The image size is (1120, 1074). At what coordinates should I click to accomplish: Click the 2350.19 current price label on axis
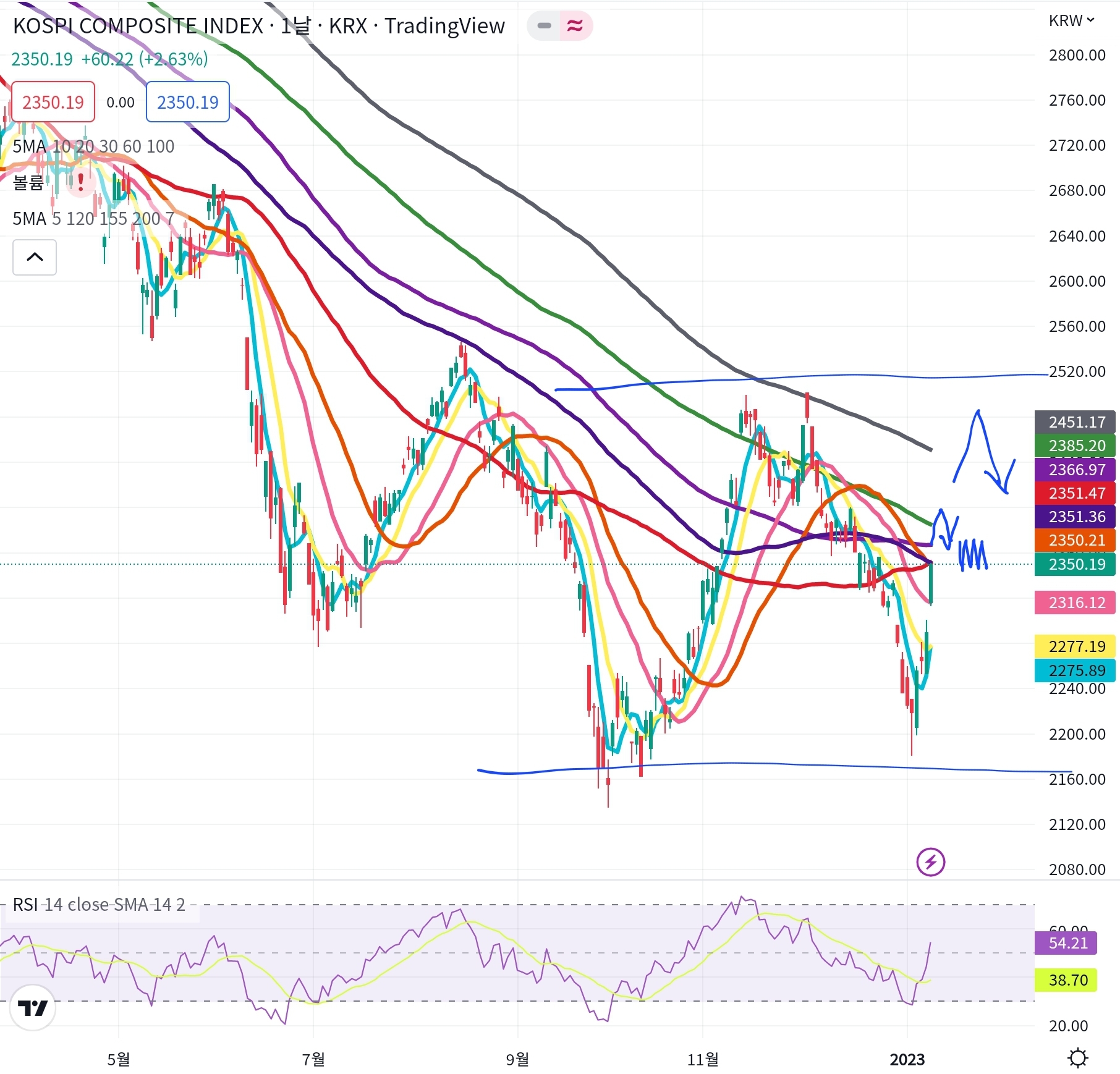tap(1075, 564)
